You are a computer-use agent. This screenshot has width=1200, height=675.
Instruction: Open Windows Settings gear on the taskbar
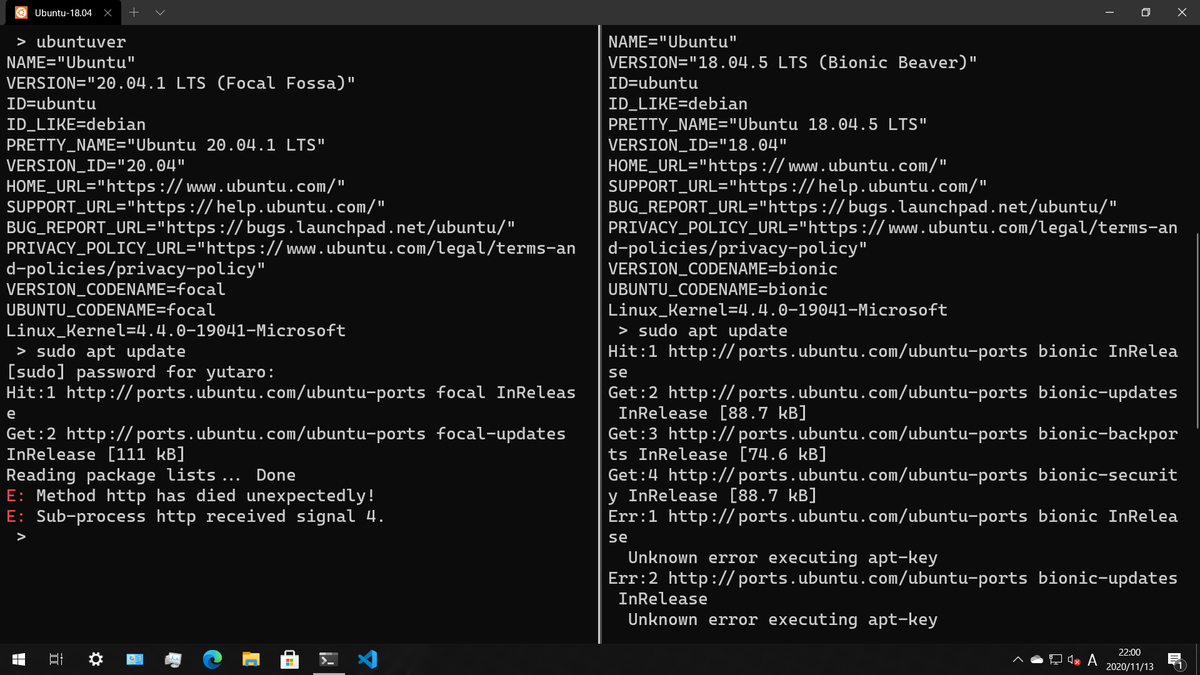pyautogui.click(x=95, y=659)
